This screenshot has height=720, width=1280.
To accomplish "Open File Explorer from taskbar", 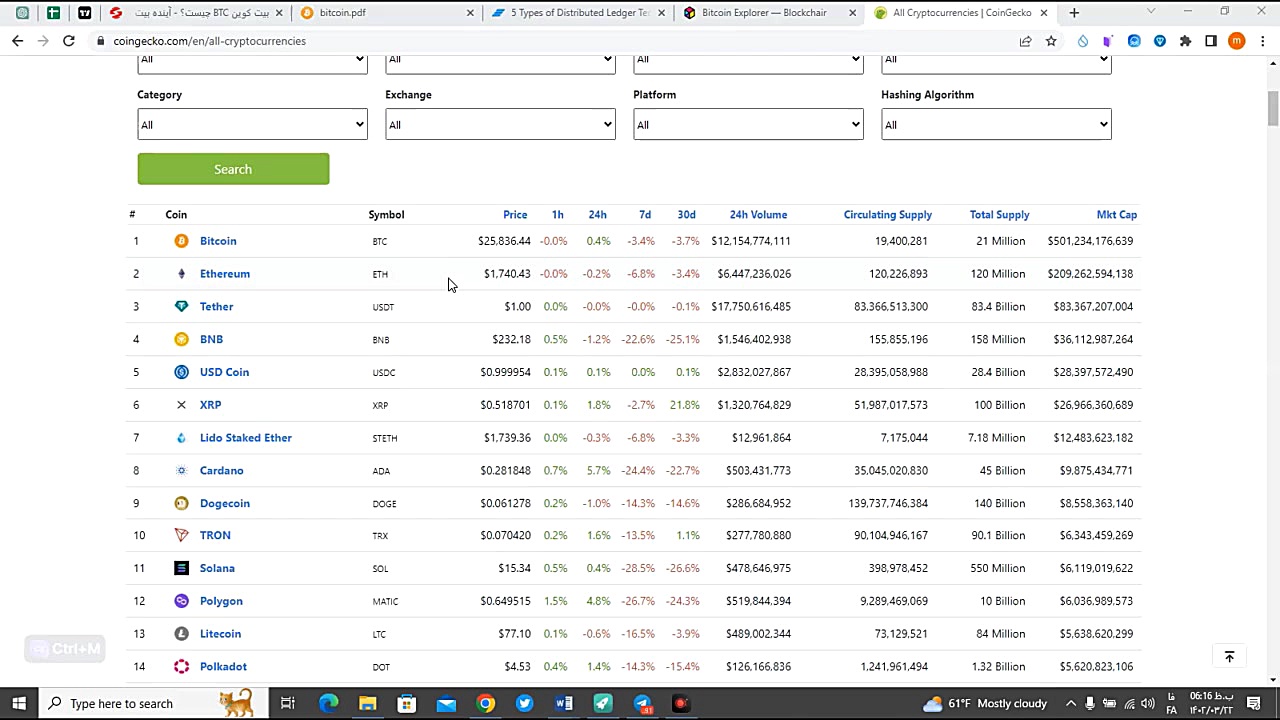I will click(367, 703).
